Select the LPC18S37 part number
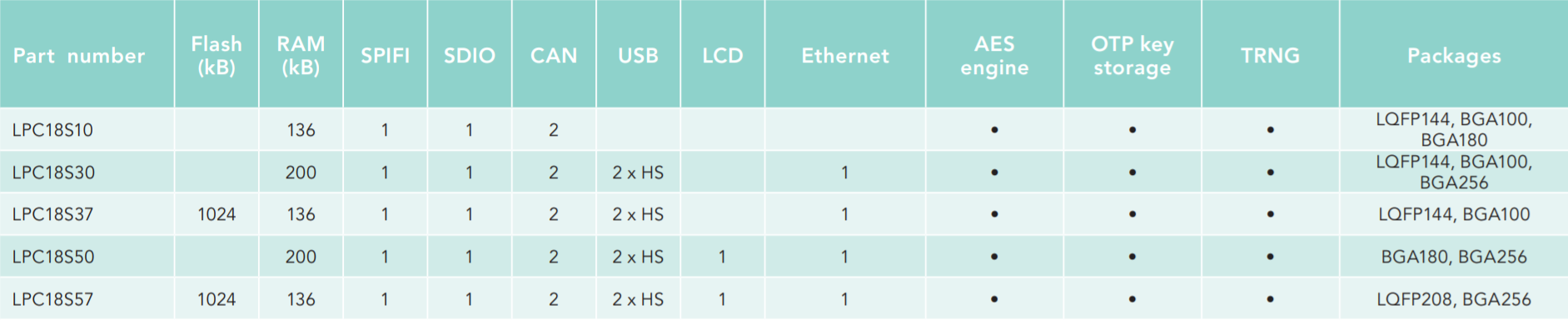 (x=53, y=214)
